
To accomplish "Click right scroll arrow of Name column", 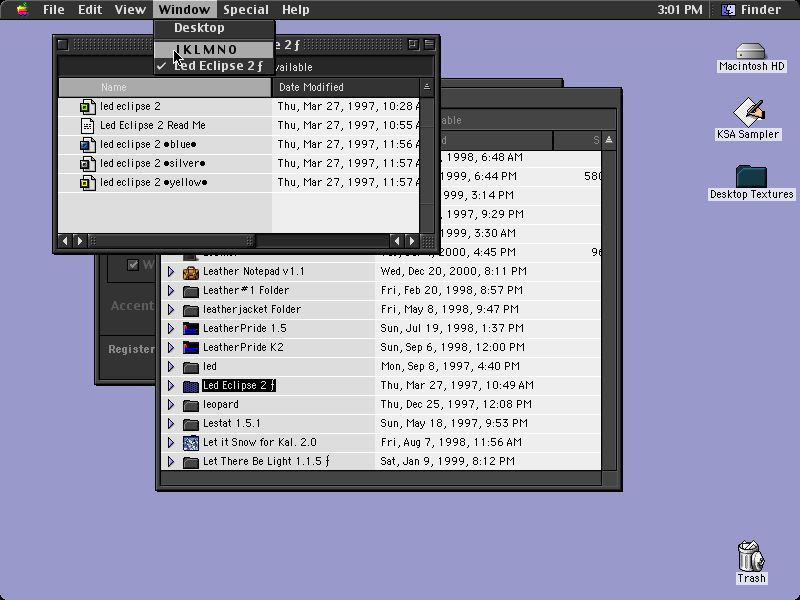I will click(x=80, y=241).
